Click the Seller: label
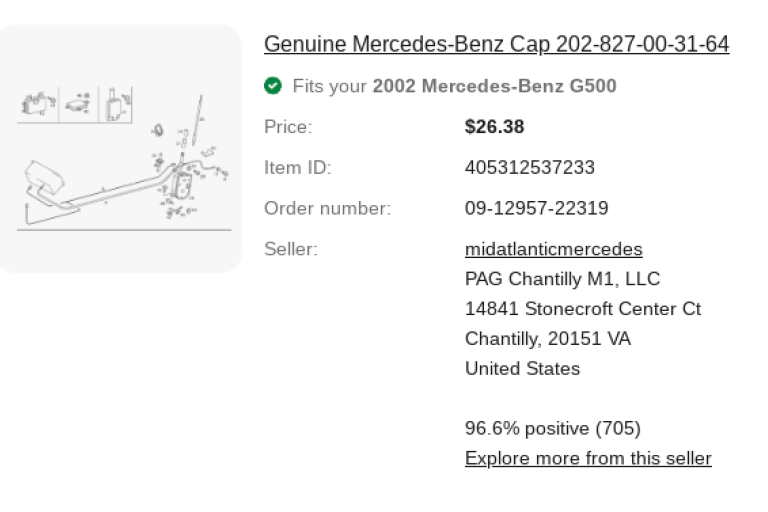The height and width of the screenshot is (512, 768). pos(290,249)
